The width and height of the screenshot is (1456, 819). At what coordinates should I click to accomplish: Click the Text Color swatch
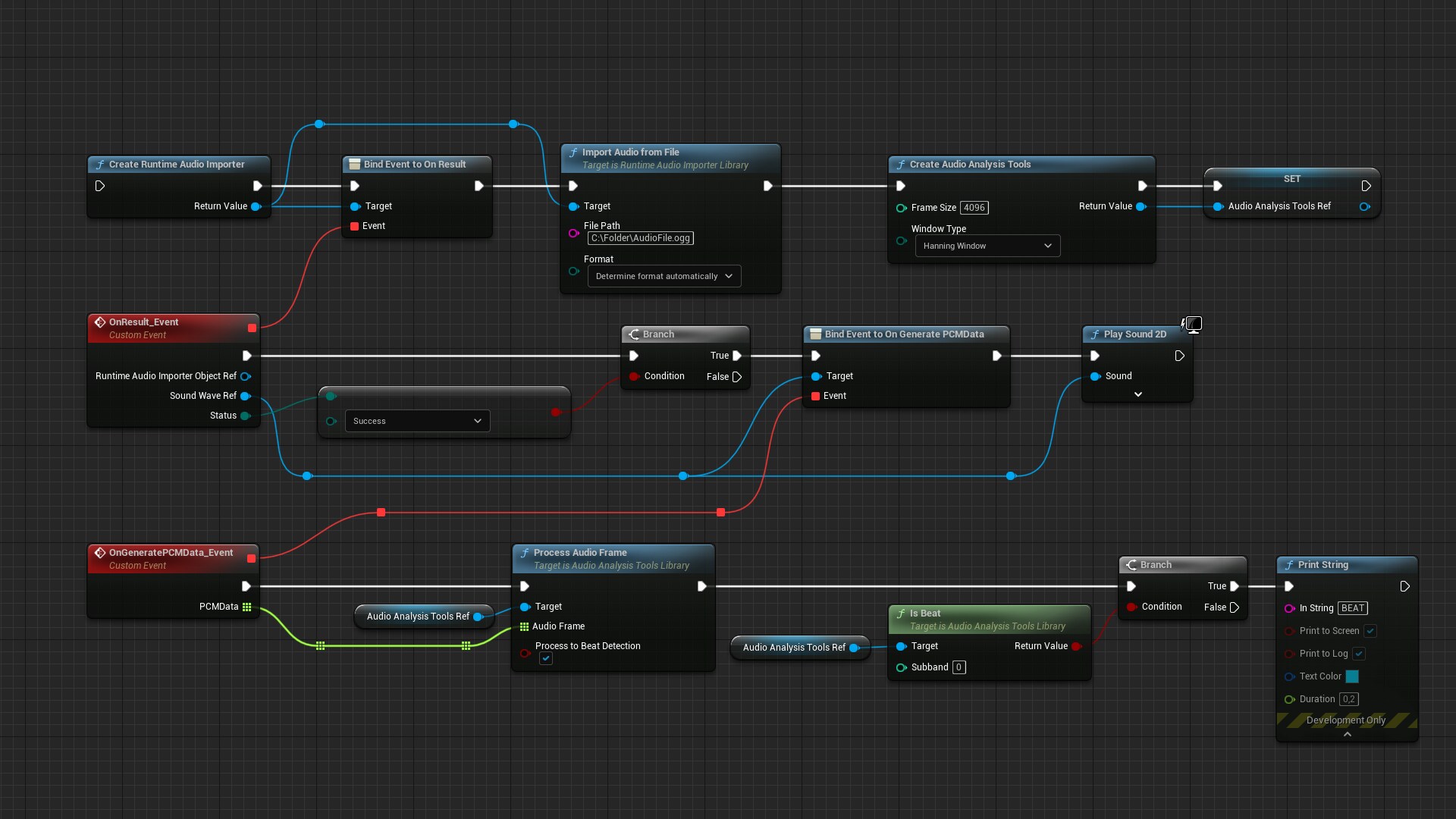click(1352, 676)
